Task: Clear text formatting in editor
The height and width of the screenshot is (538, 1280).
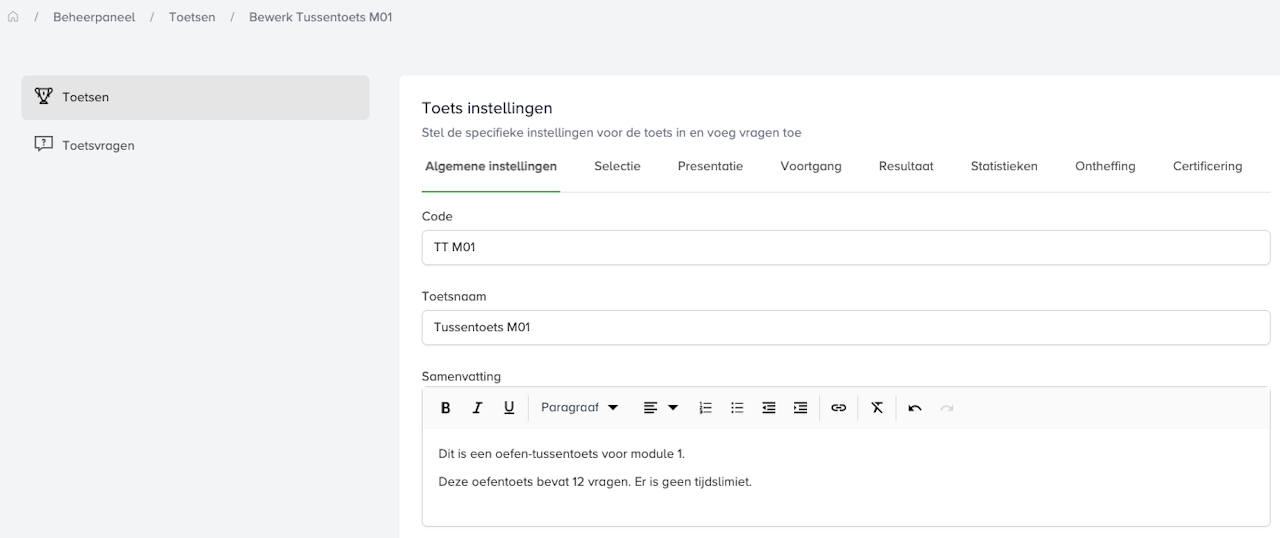Action: pos(877,408)
